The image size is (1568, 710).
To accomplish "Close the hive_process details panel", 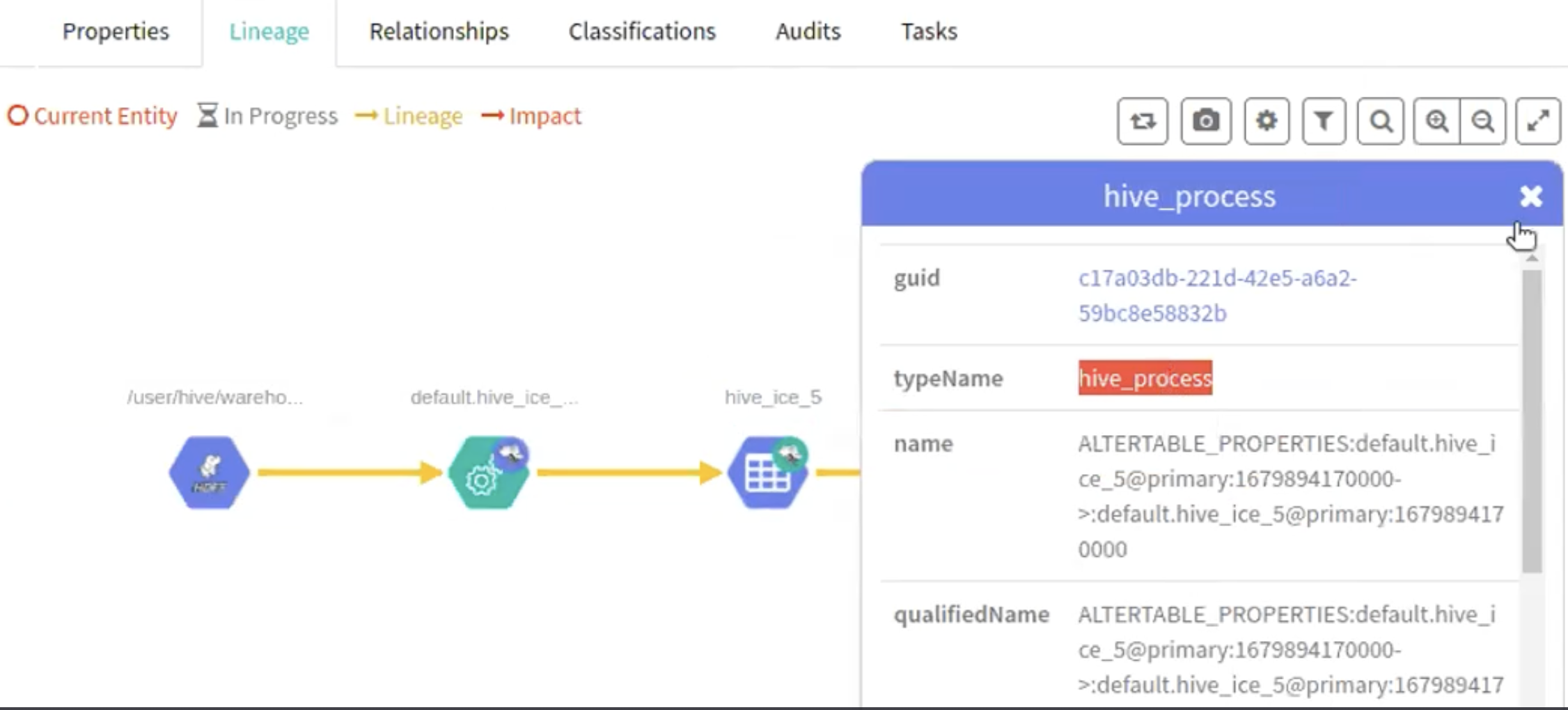I will tap(1531, 197).
